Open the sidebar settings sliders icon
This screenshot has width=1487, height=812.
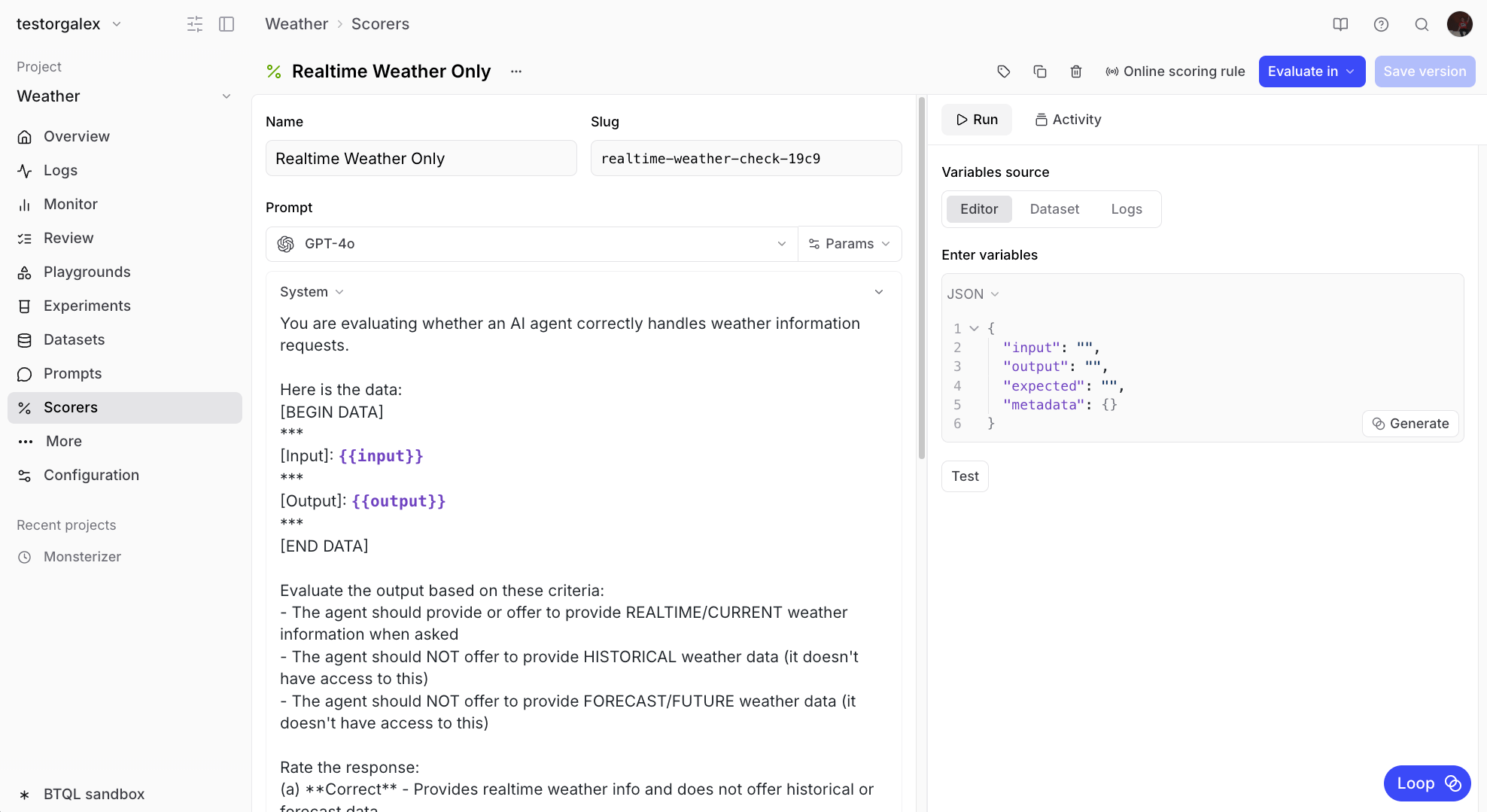pos(195,24)
